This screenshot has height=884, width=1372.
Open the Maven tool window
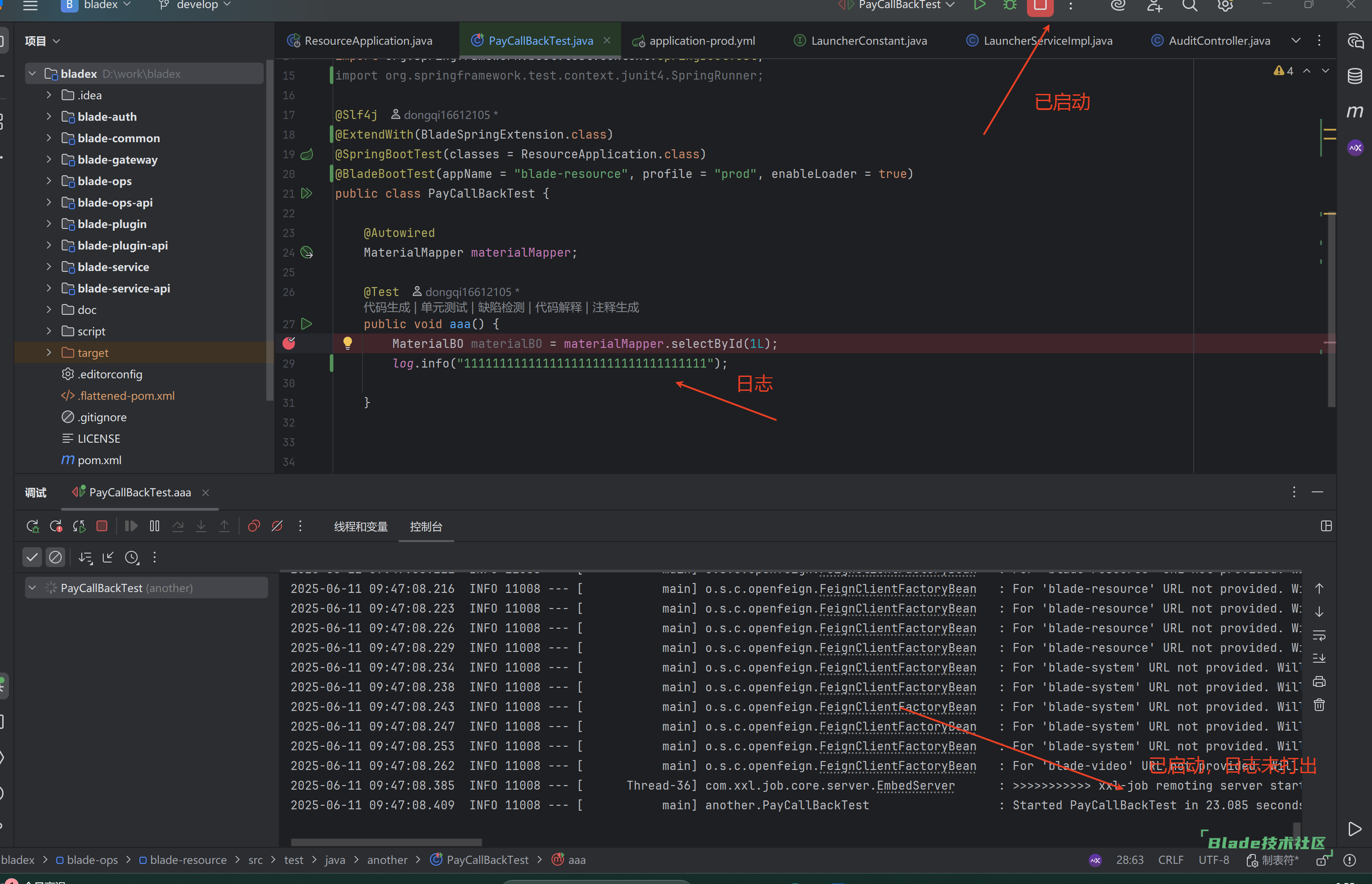pyautogui.click(x=1355, y=111)
